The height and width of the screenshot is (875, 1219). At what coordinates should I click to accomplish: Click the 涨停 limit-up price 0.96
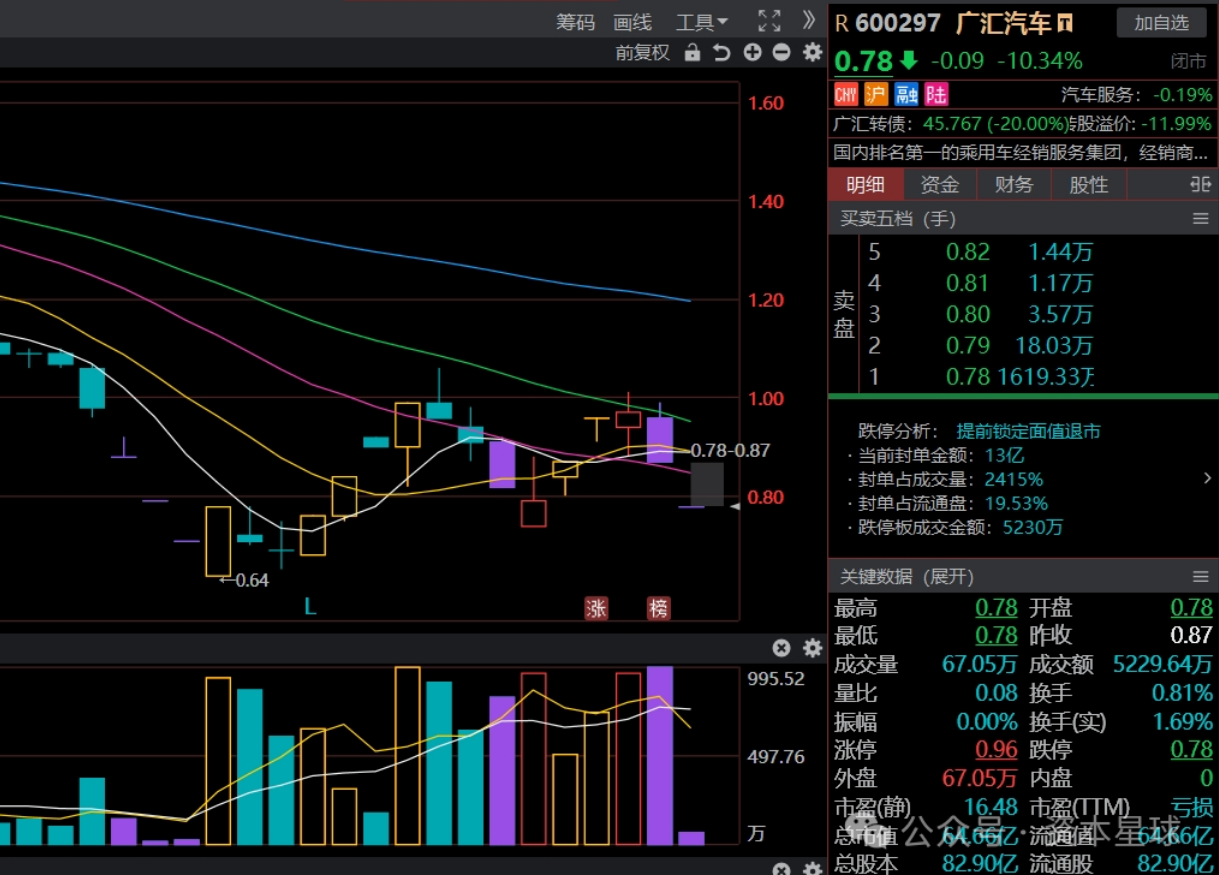[x=996, y=749]
